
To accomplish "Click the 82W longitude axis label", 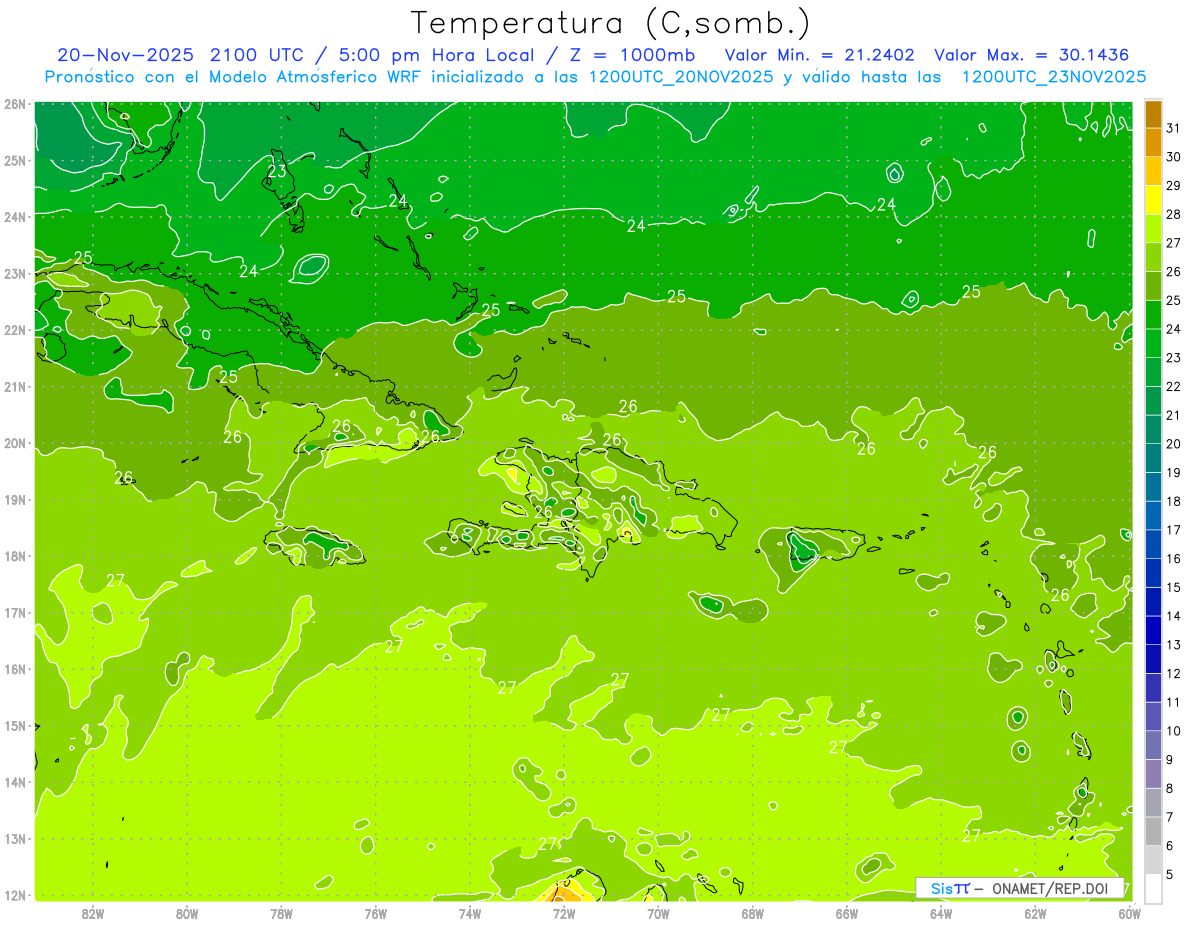I will 92,913.
